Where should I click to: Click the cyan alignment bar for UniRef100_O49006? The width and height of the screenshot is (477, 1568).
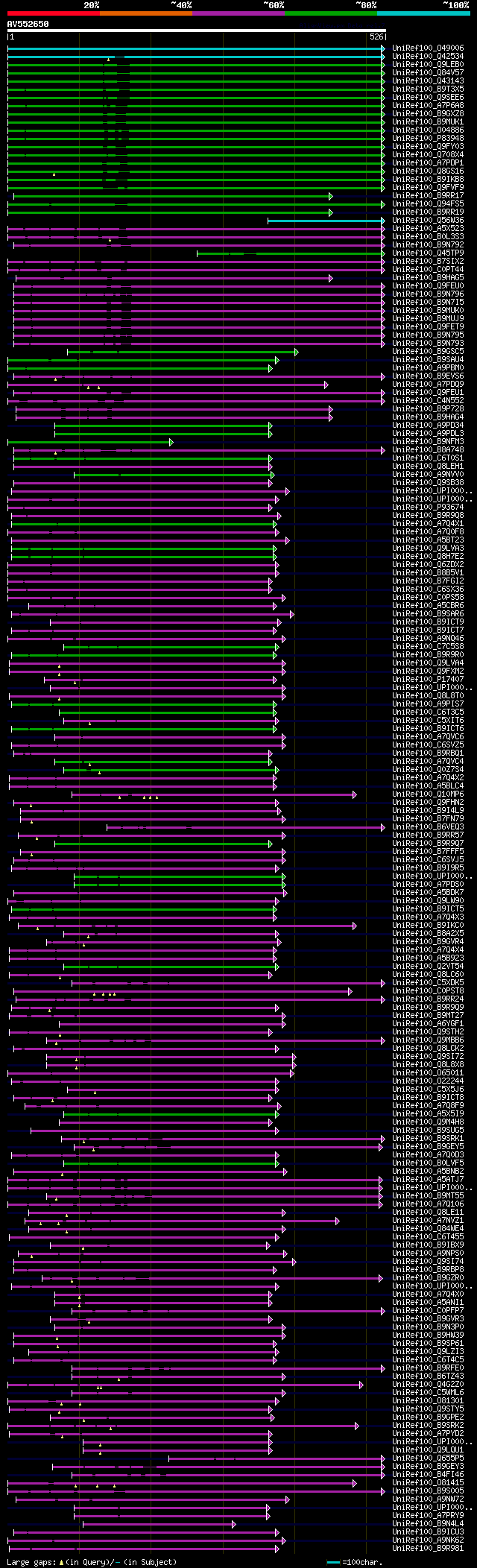click(x=196, y=48)
